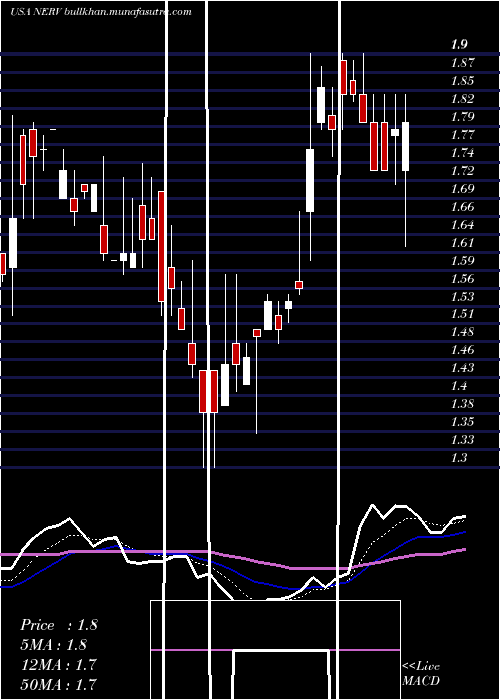This screenshot has height=700, width=500.
Task: Select the 1.56 price level label
Action: click(462, 279)
